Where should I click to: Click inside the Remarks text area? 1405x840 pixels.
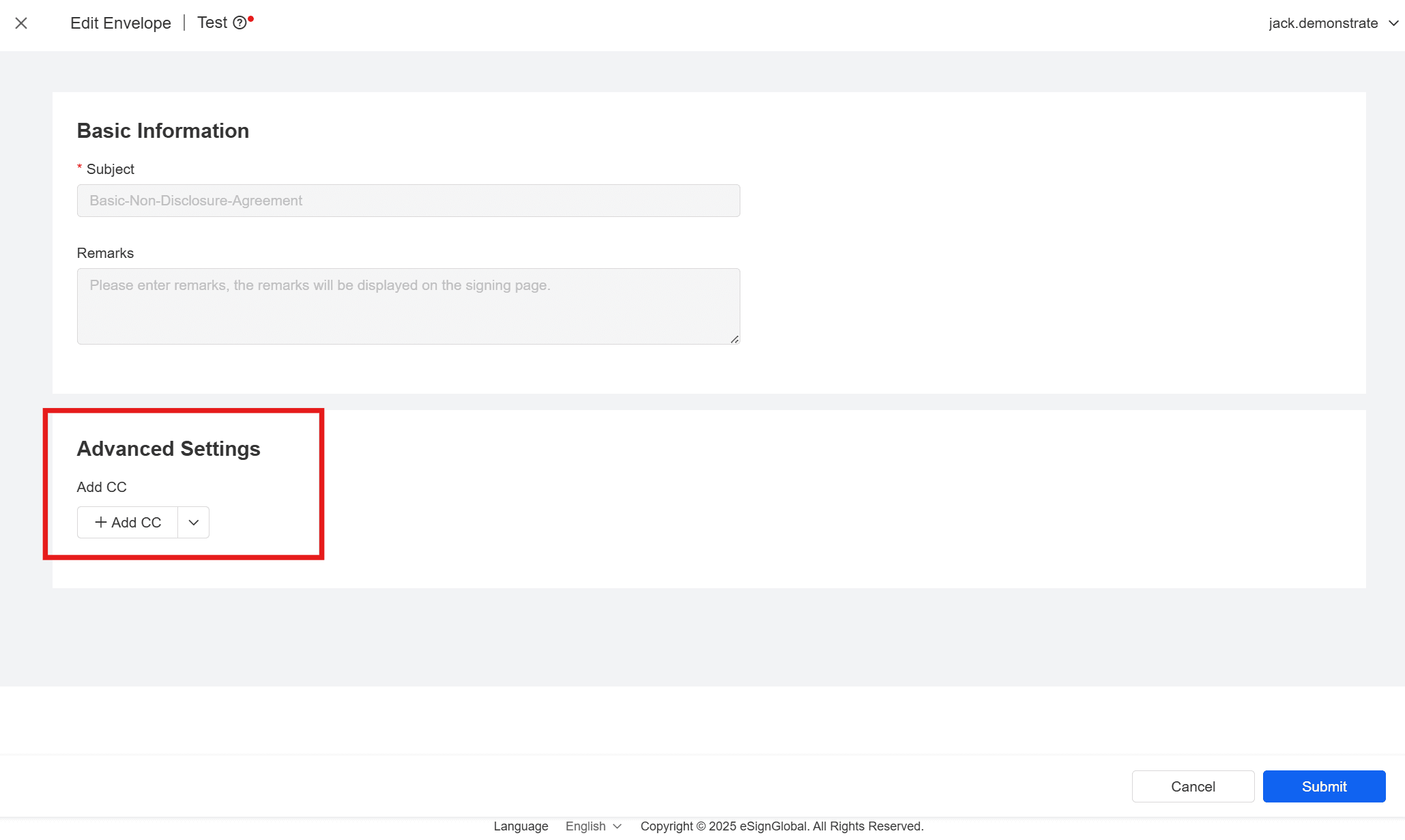click(x=408, y=306)
